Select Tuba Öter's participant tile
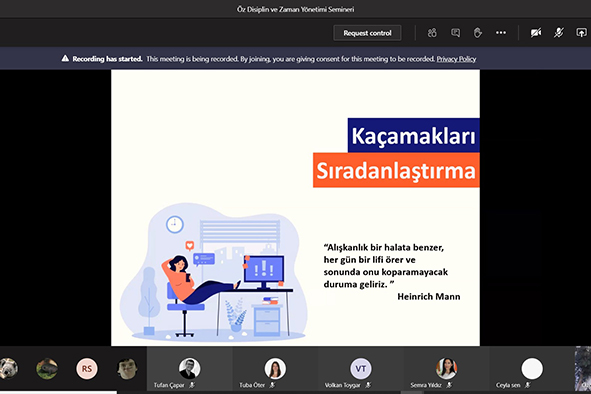Image resolution: width=591 pixels, height=394 pixels. [x=275, y=369]
